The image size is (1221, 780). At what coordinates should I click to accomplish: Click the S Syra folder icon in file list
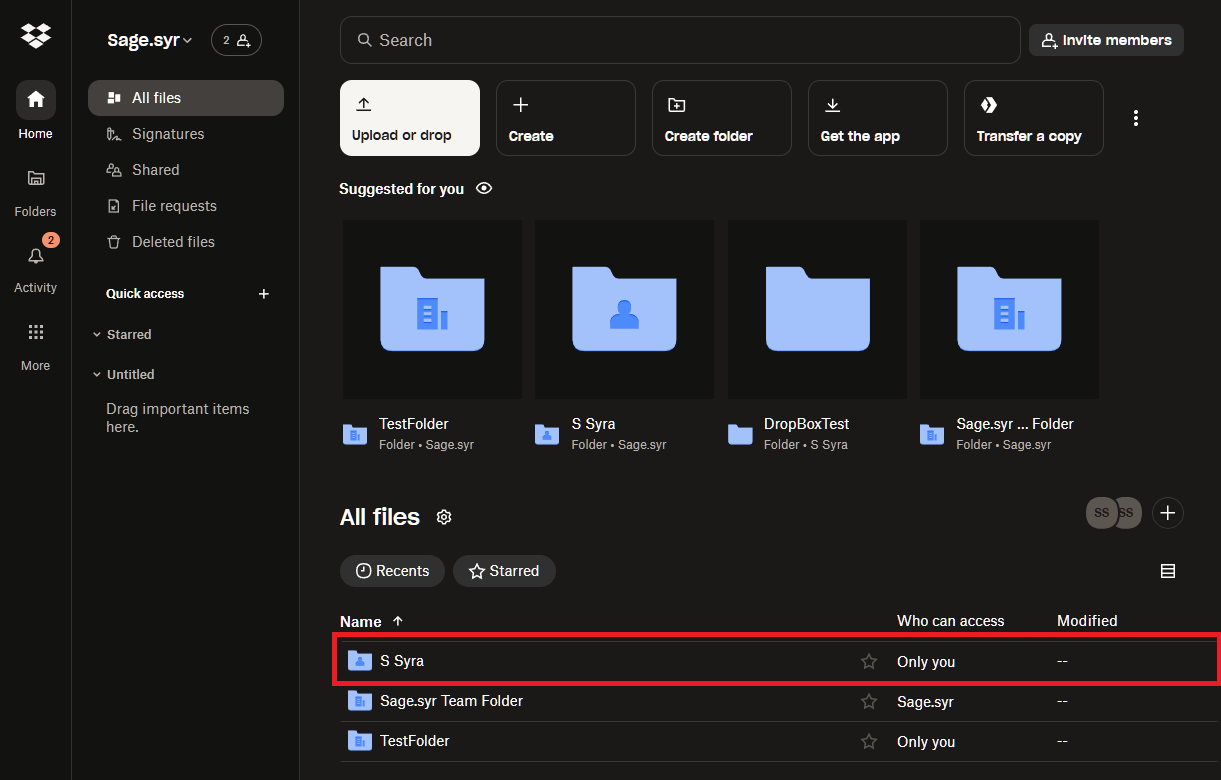(x=360, y=661)
